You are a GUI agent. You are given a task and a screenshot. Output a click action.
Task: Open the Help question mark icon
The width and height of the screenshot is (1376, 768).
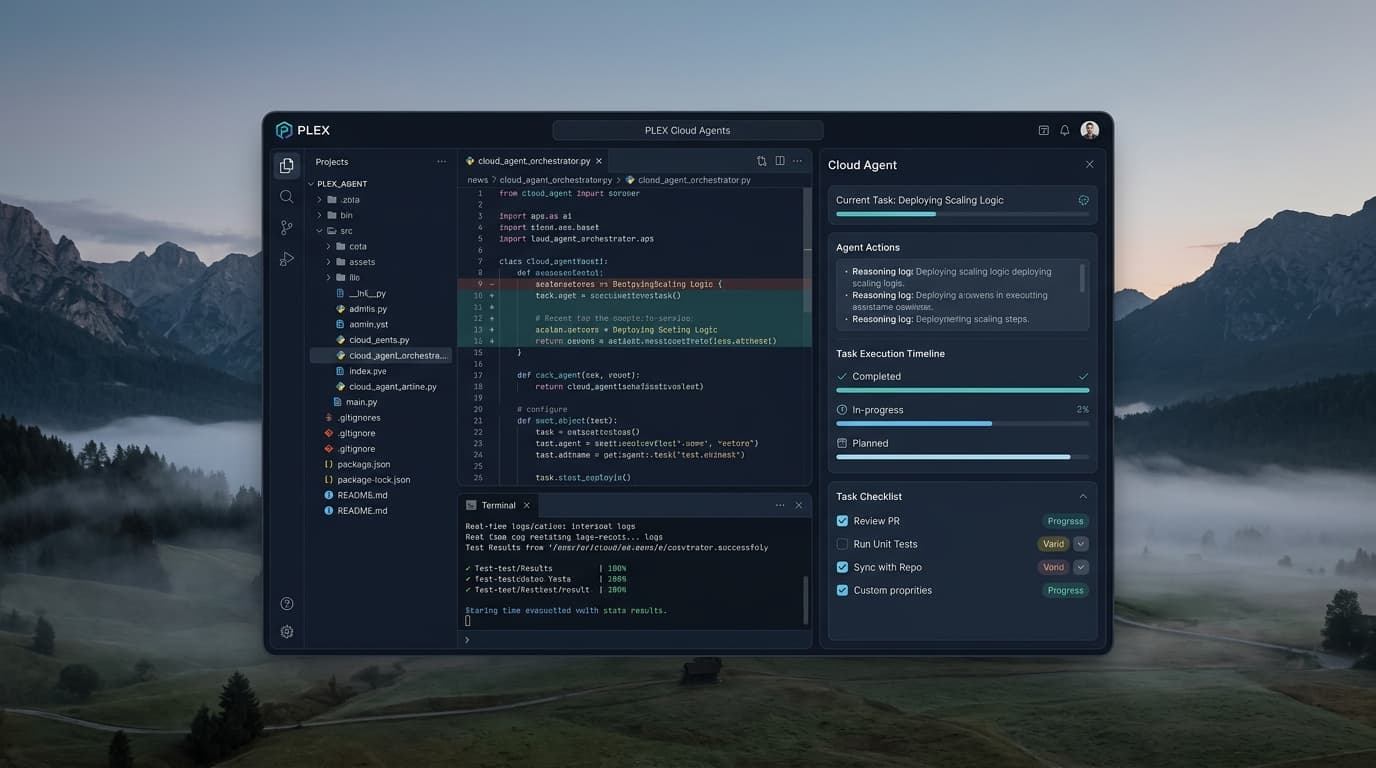(x=287, y=603)
